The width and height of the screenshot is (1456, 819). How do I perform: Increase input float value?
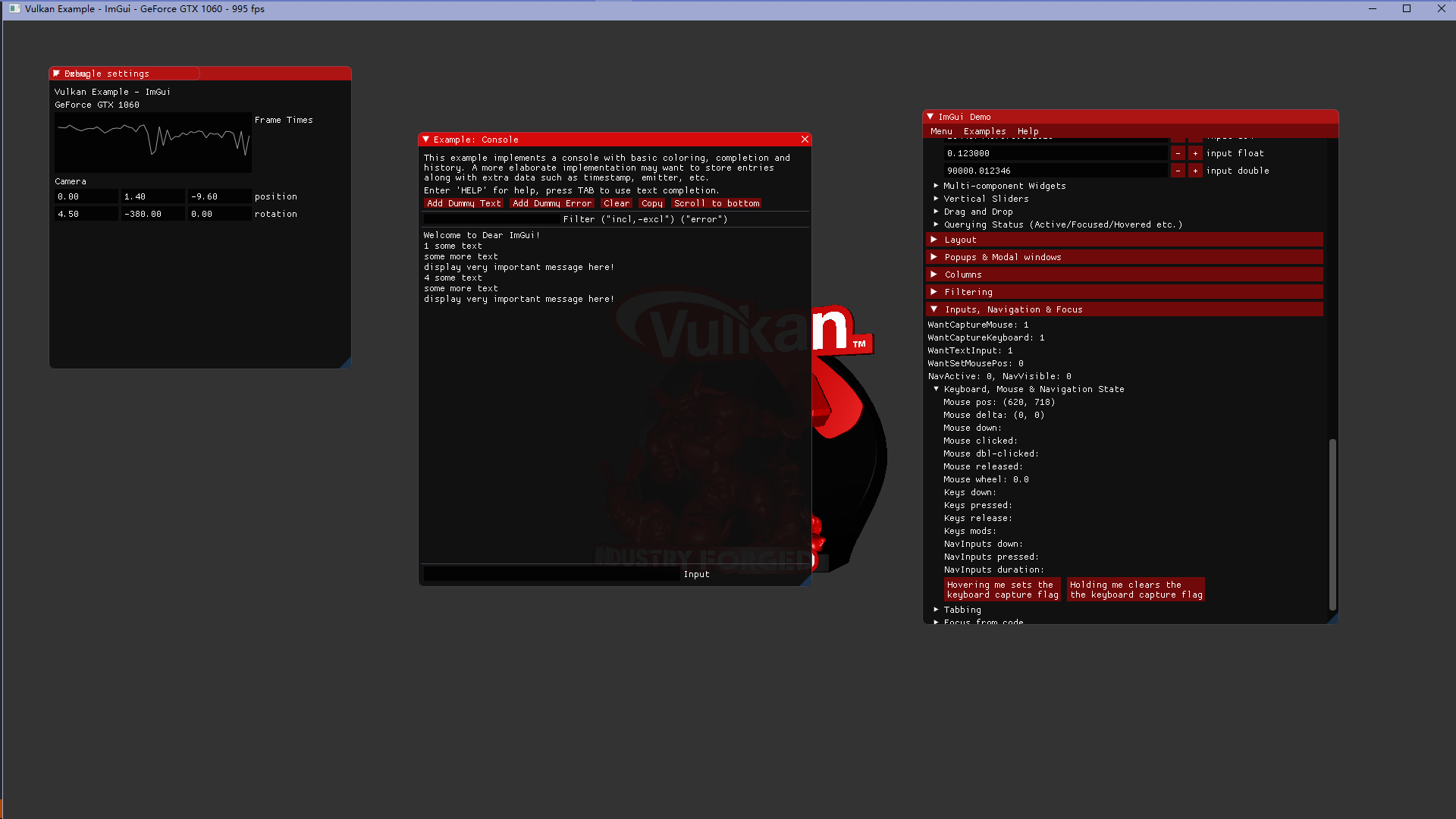point(1195,153)
